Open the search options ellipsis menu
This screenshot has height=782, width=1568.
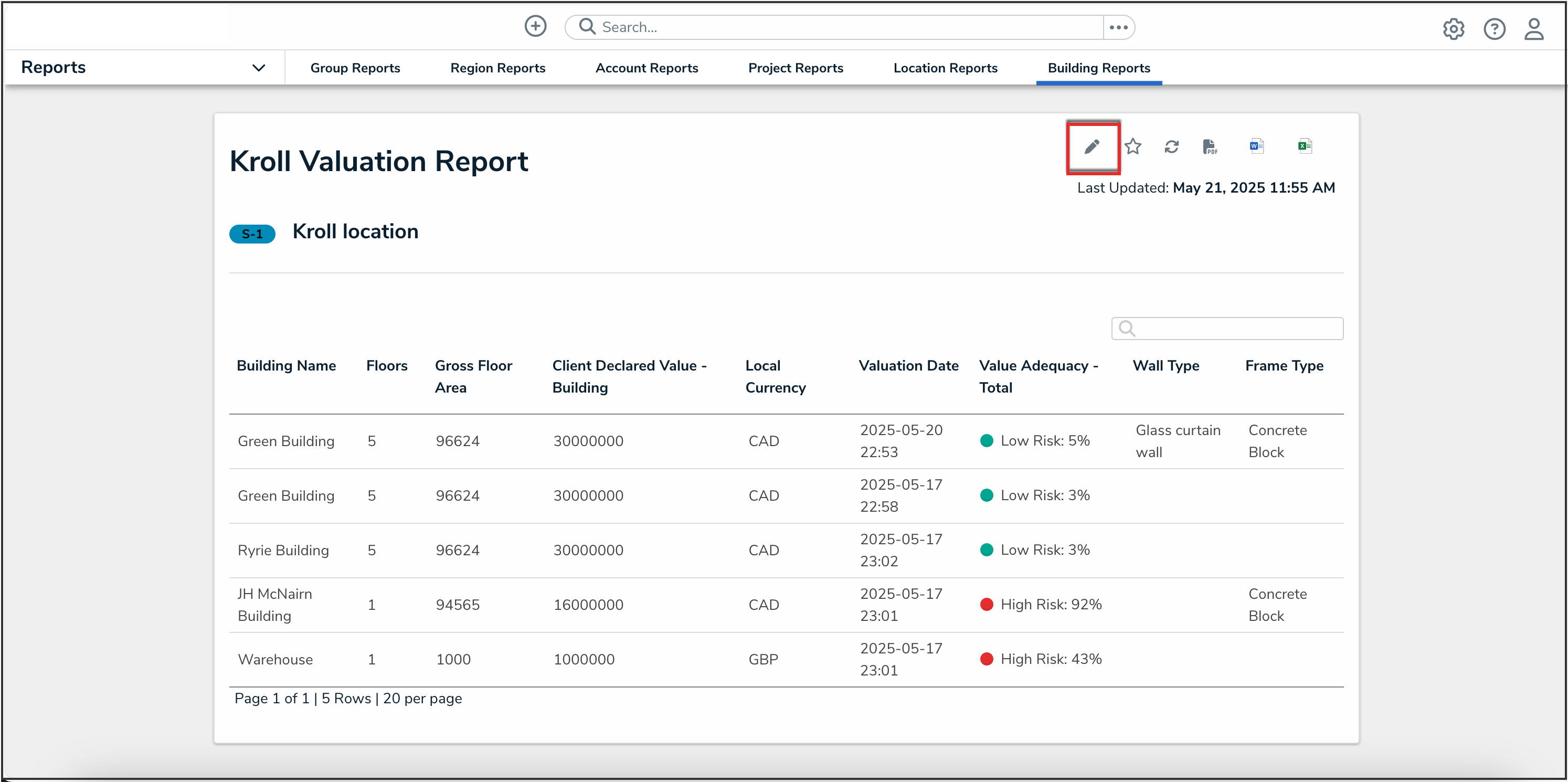point(1118,27)
